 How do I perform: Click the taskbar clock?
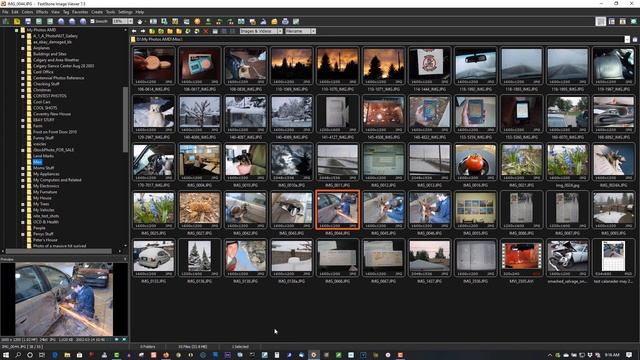[x=612, y=355]
